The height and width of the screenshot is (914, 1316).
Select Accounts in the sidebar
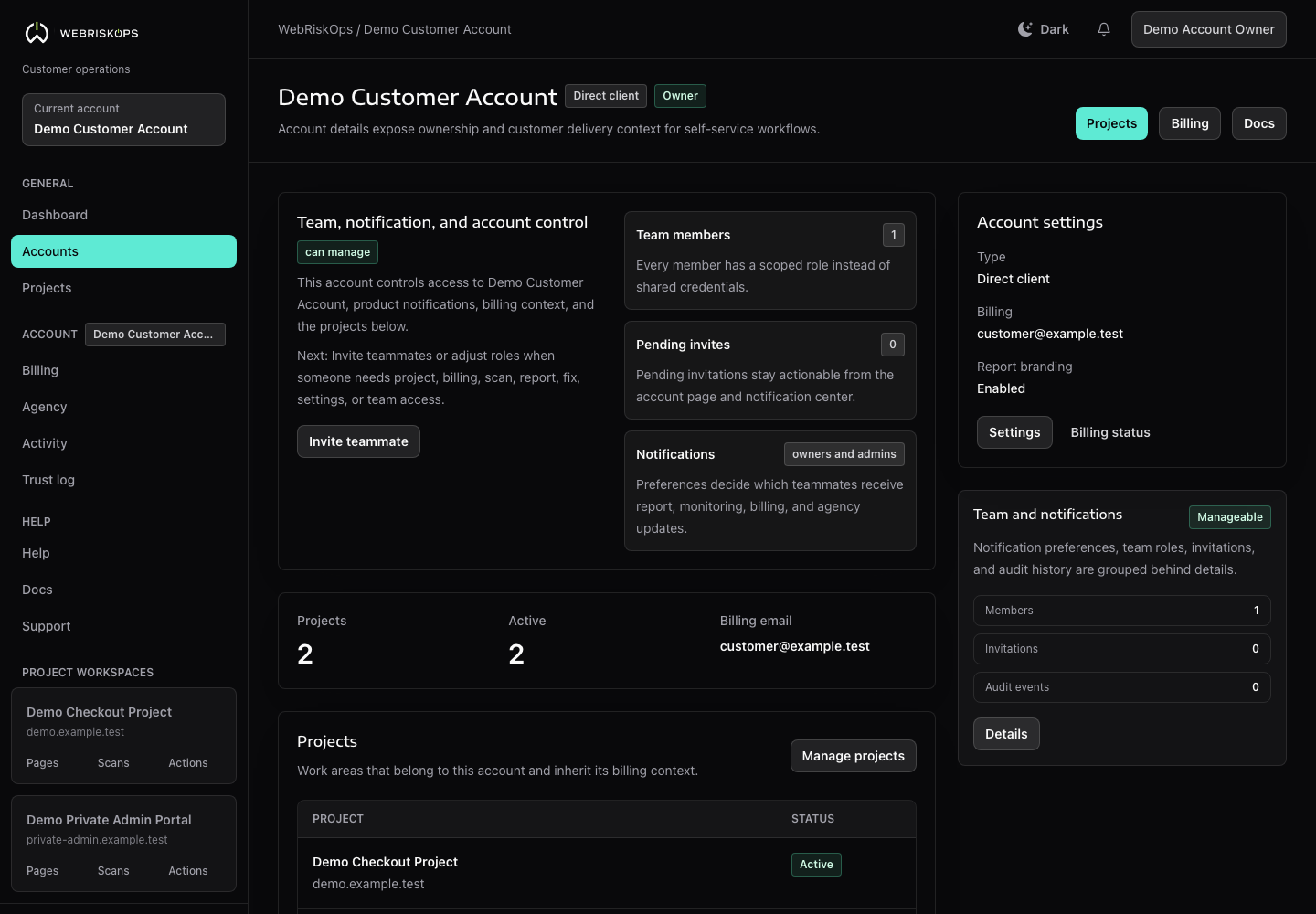123,251
